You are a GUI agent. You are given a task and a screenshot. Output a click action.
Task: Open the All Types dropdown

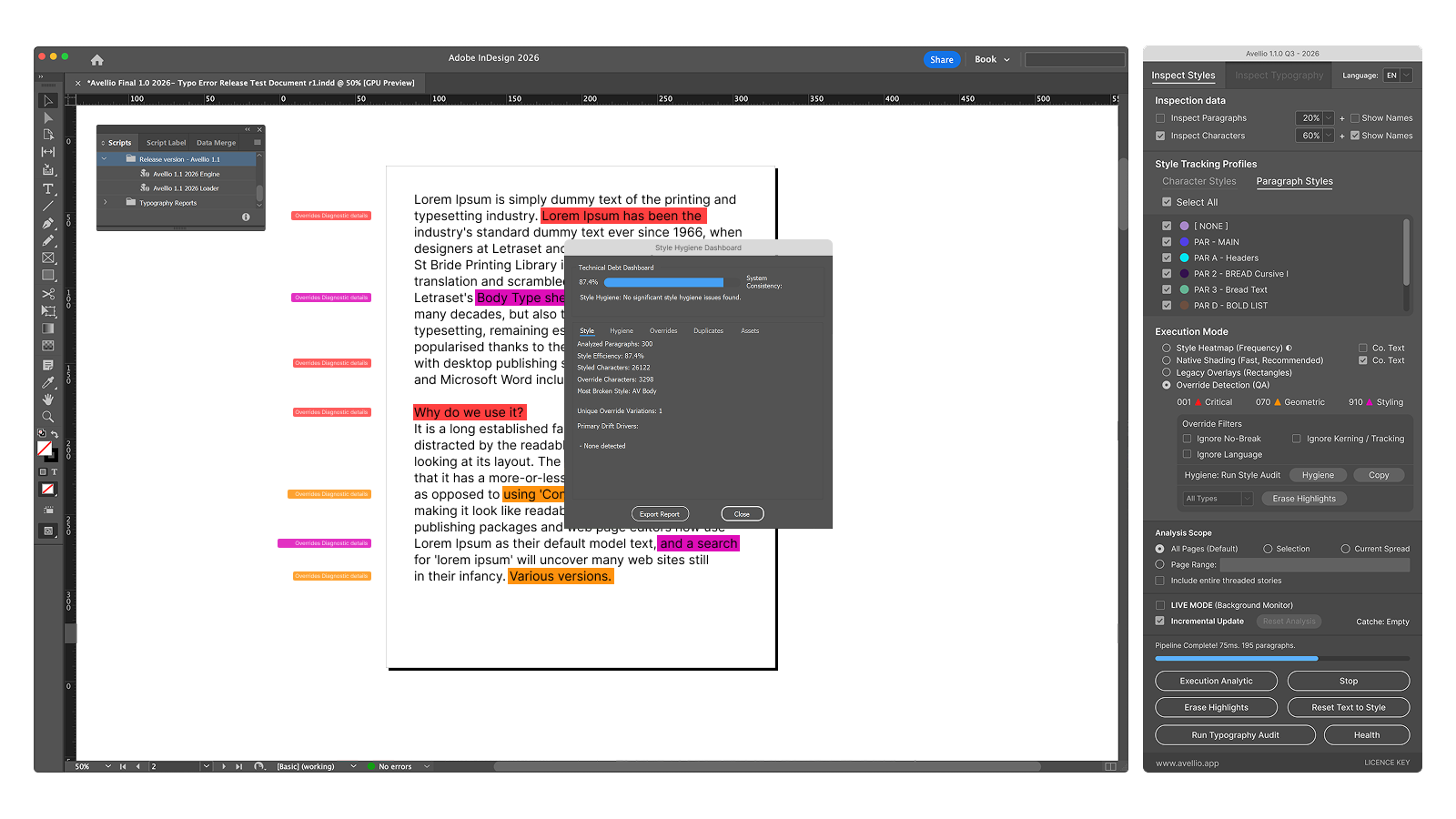(x=1218, y=499)
